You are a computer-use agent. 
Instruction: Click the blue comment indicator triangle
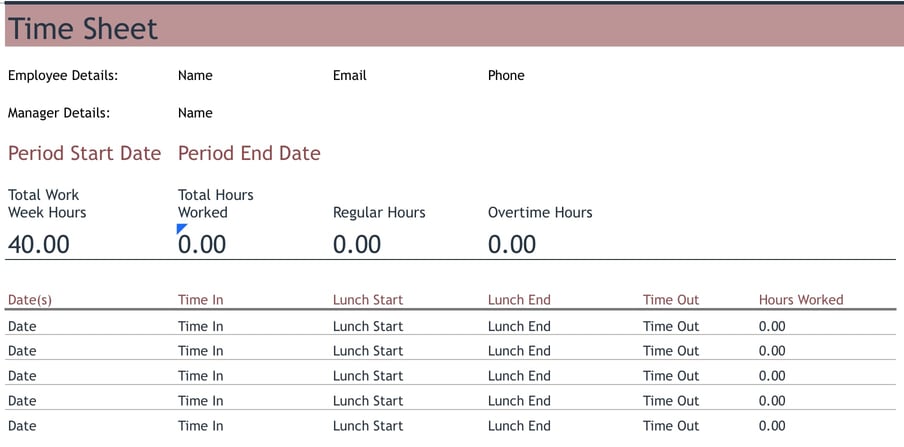click(181, 228)
